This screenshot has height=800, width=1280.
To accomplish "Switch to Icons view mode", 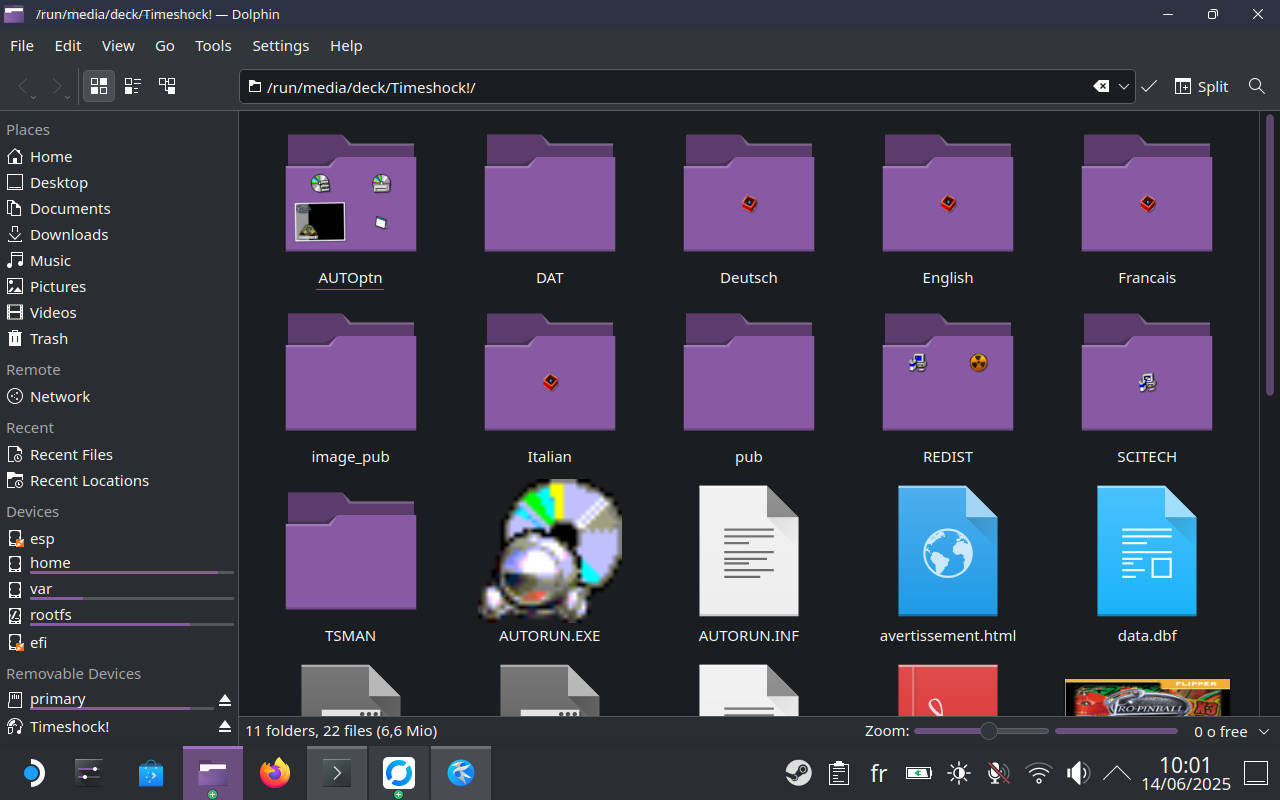I will pyautogui.click(x=99, y=86).
